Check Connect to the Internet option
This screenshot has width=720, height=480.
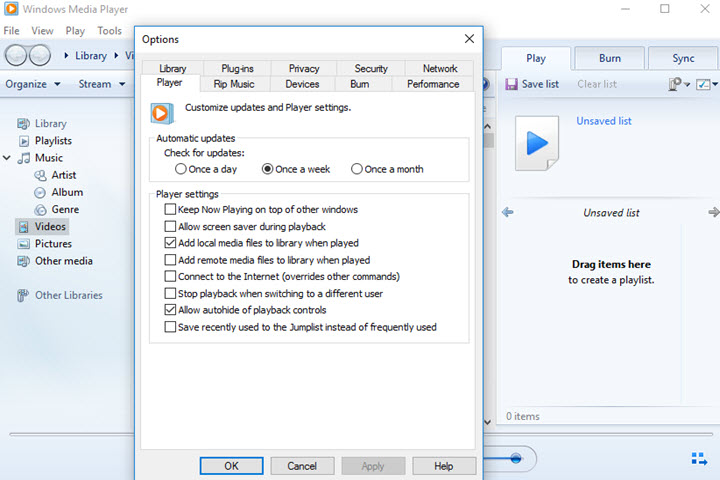tap(170, 277)
